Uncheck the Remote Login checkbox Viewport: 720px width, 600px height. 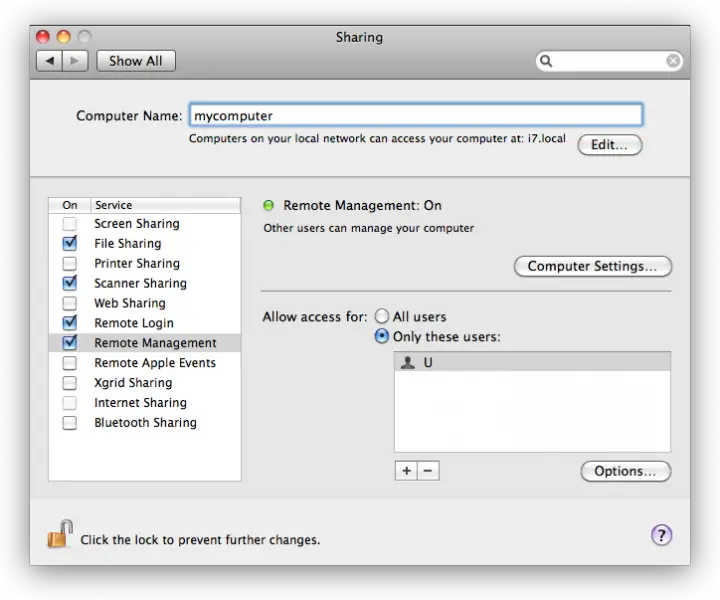pos(70,322)
